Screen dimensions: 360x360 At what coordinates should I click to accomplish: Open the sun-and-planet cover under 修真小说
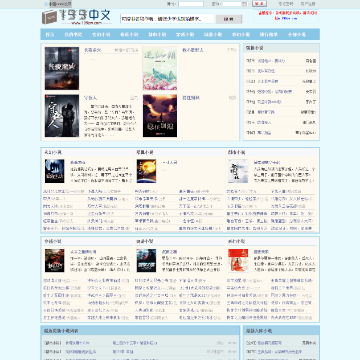click(146, 171)
